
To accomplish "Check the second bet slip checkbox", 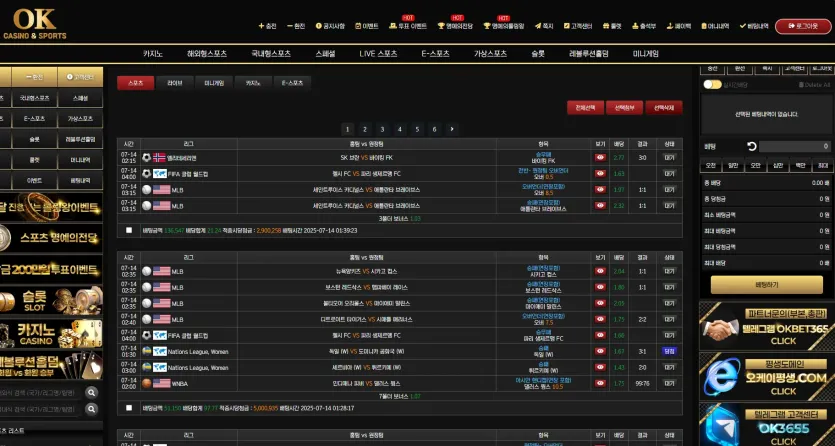I will click(129, 408).
